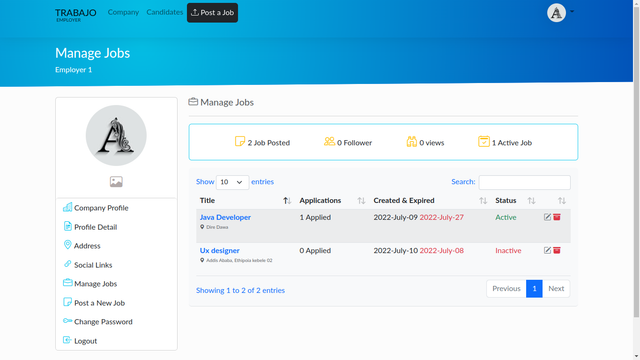
Task: Sort the table by Status column
Action: click(516, 200)
